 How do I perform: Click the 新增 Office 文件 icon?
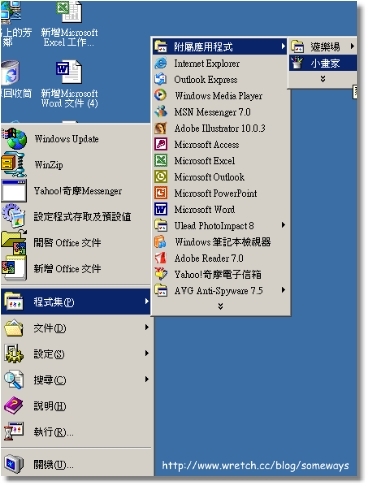[14, 268]
